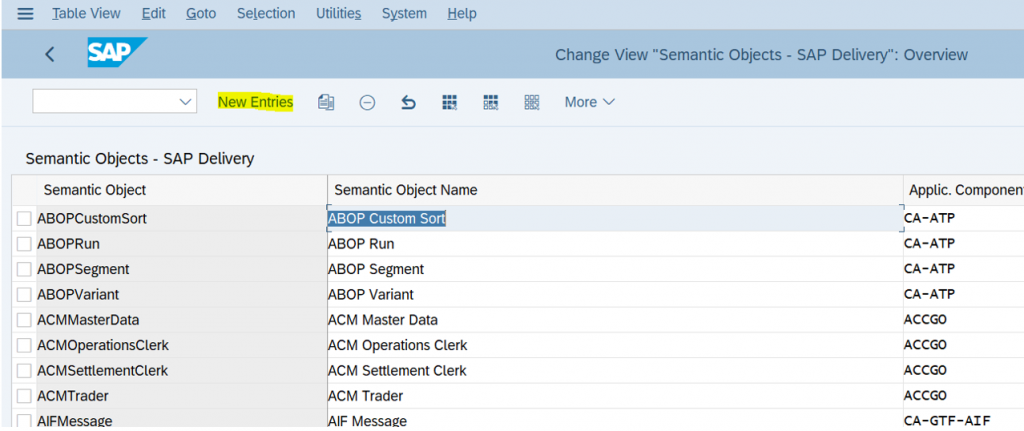Viewport: 1024px width, 431px height.
Task: Click the ACM Trader name cell
Action: (615, 396)
